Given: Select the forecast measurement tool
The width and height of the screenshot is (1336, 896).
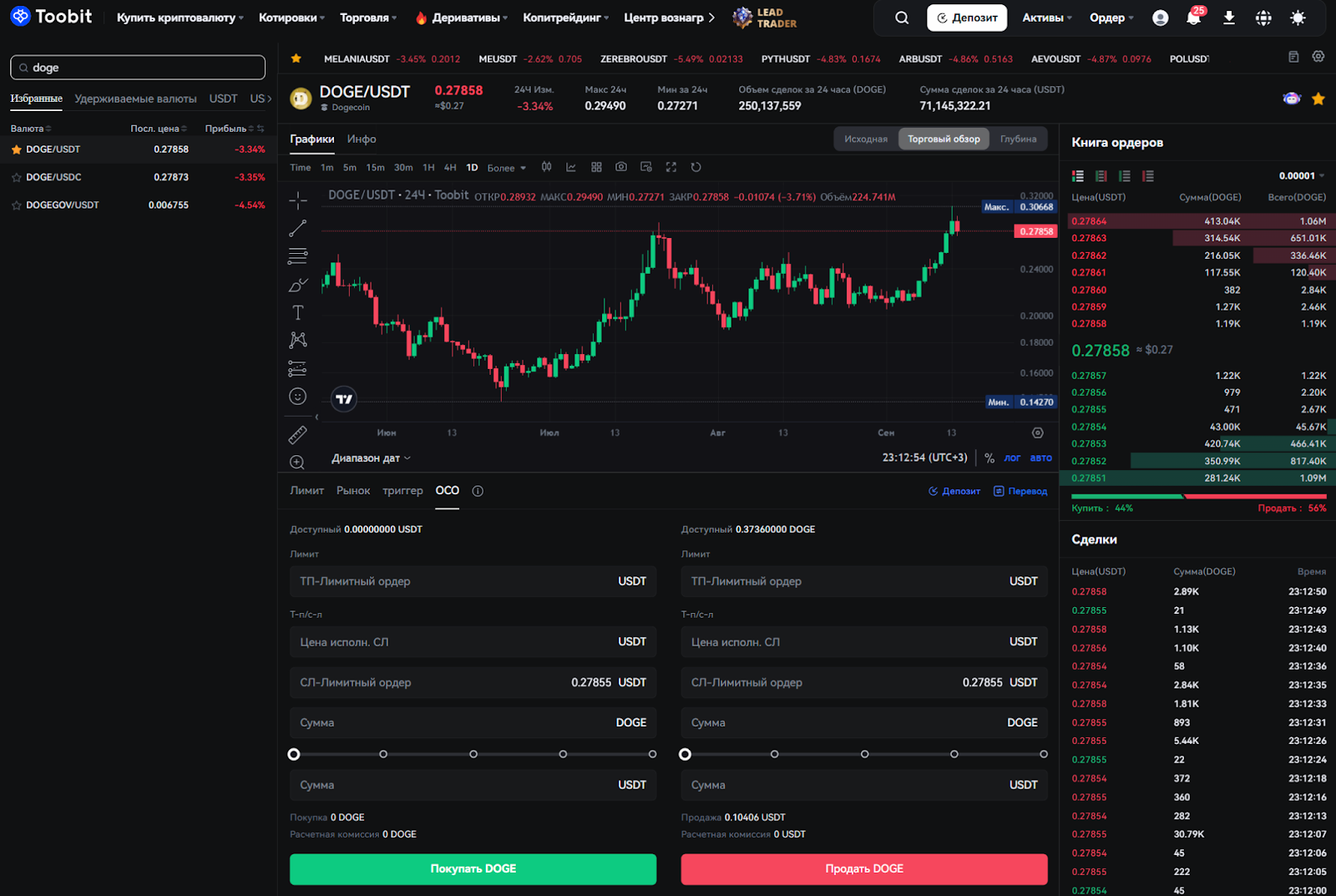Looking at the screenshot, I should click(298, 368).
